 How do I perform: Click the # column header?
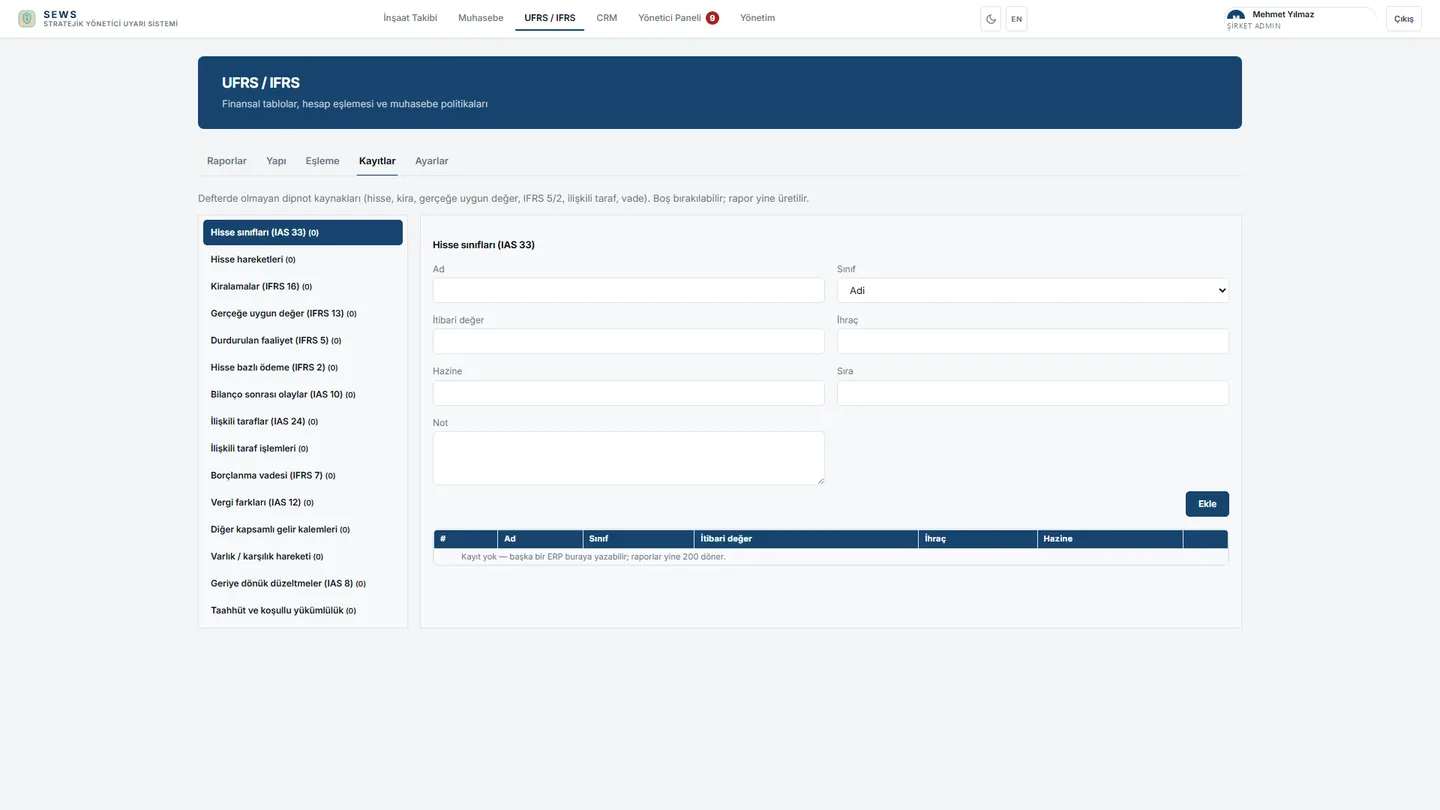(x=466, y=539)
